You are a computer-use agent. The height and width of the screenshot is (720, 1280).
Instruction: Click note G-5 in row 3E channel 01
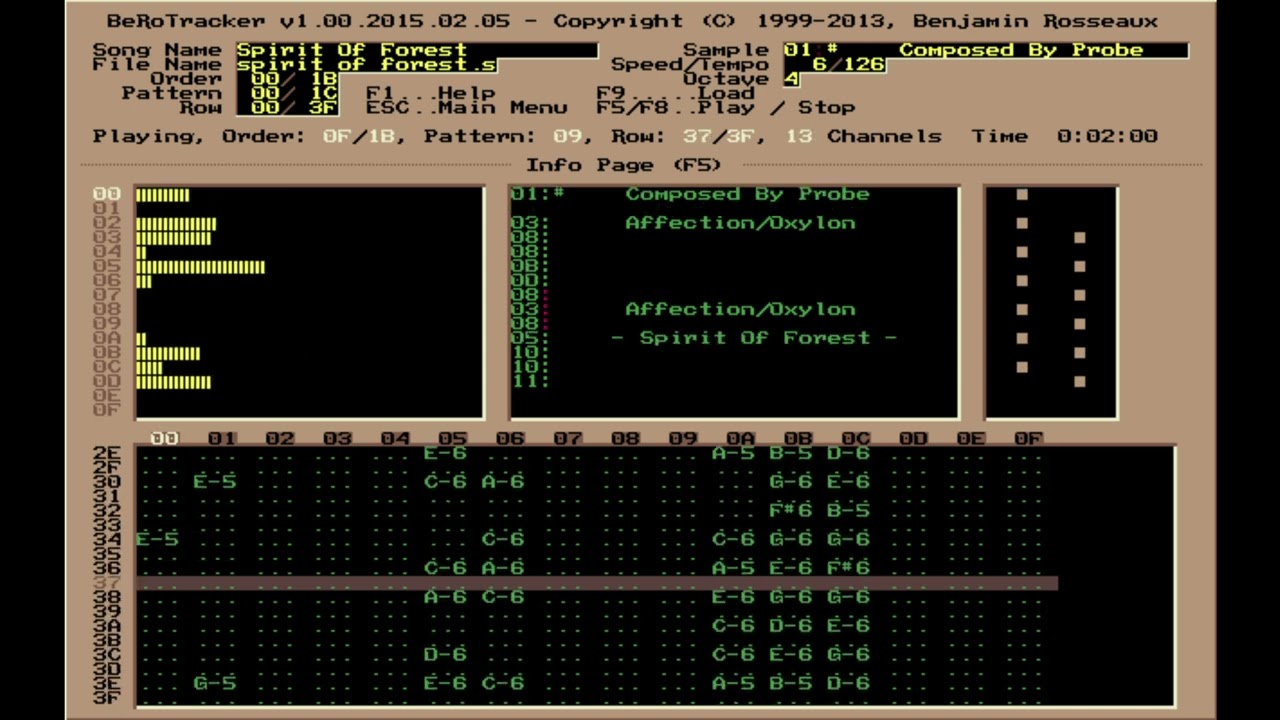tap(214, 683)
